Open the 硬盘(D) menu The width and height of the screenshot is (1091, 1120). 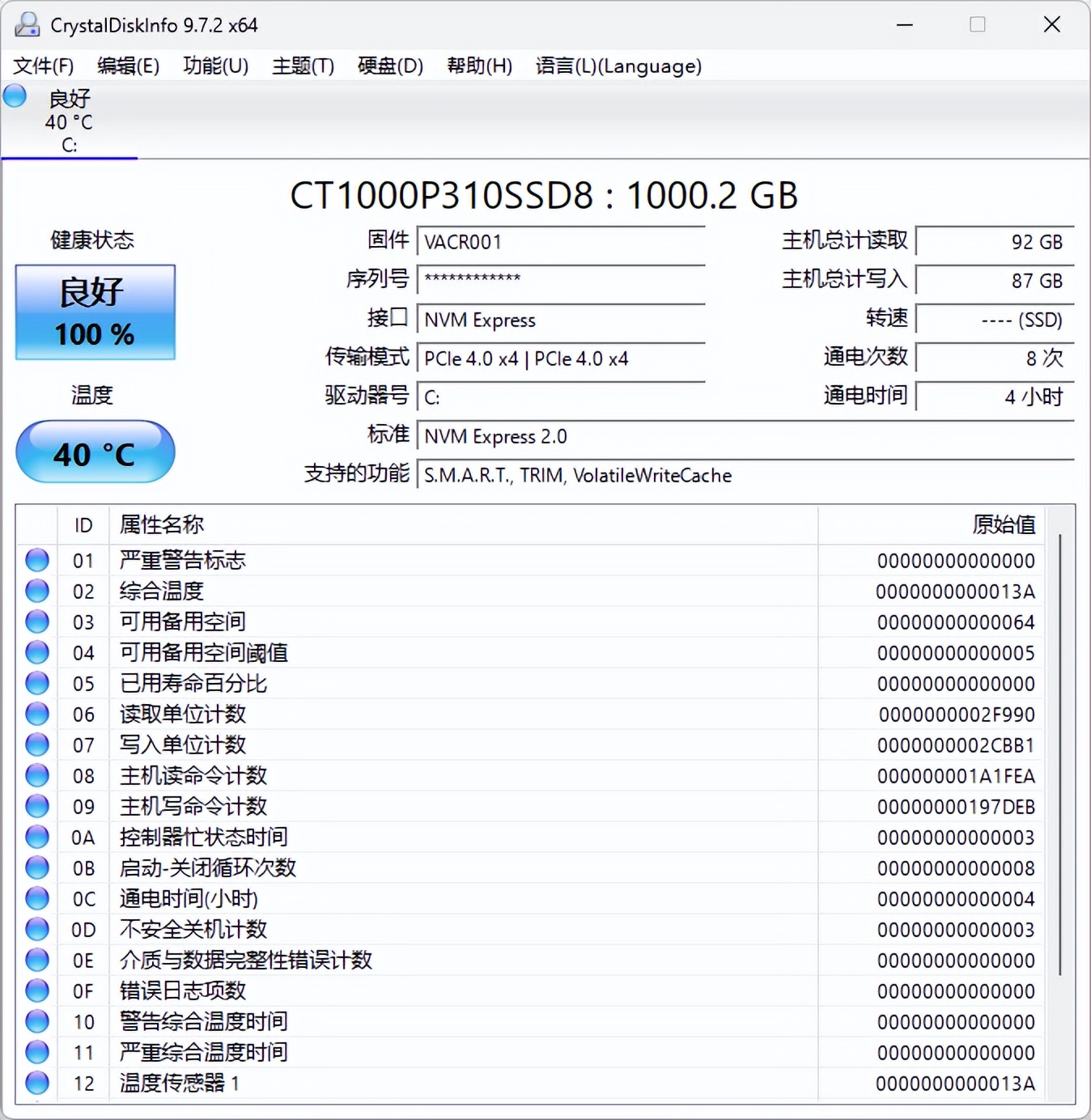tap(390, 66)
